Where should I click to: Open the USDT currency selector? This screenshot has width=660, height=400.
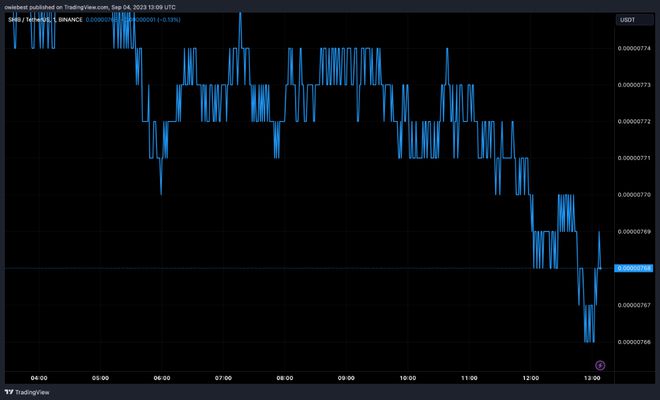point(628,19)
